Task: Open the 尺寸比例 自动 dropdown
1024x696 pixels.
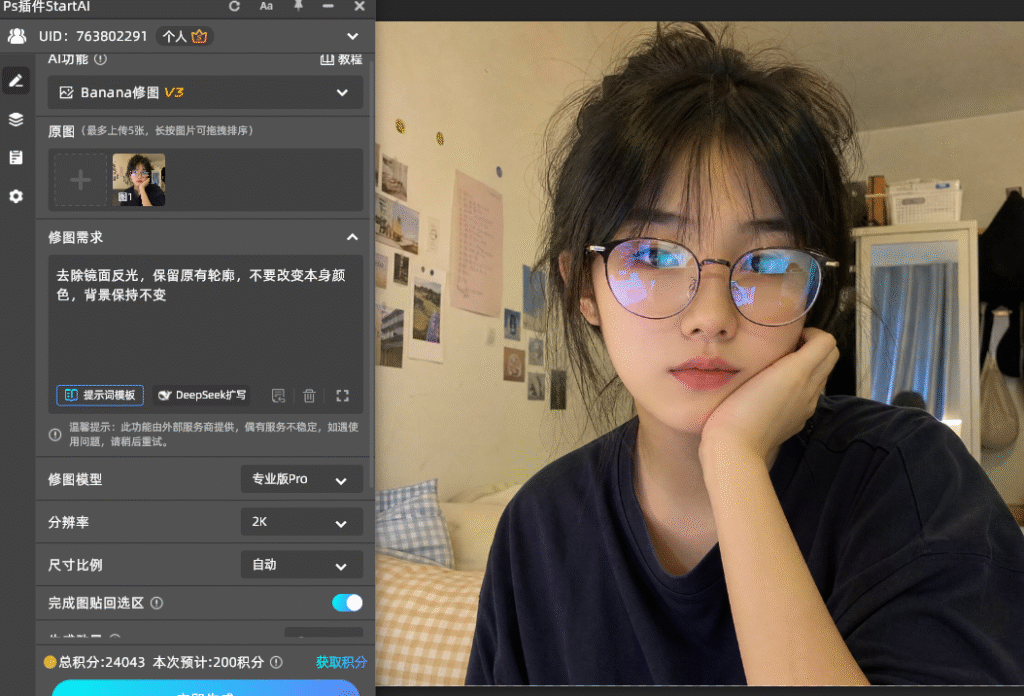Action: pos(302,565)
